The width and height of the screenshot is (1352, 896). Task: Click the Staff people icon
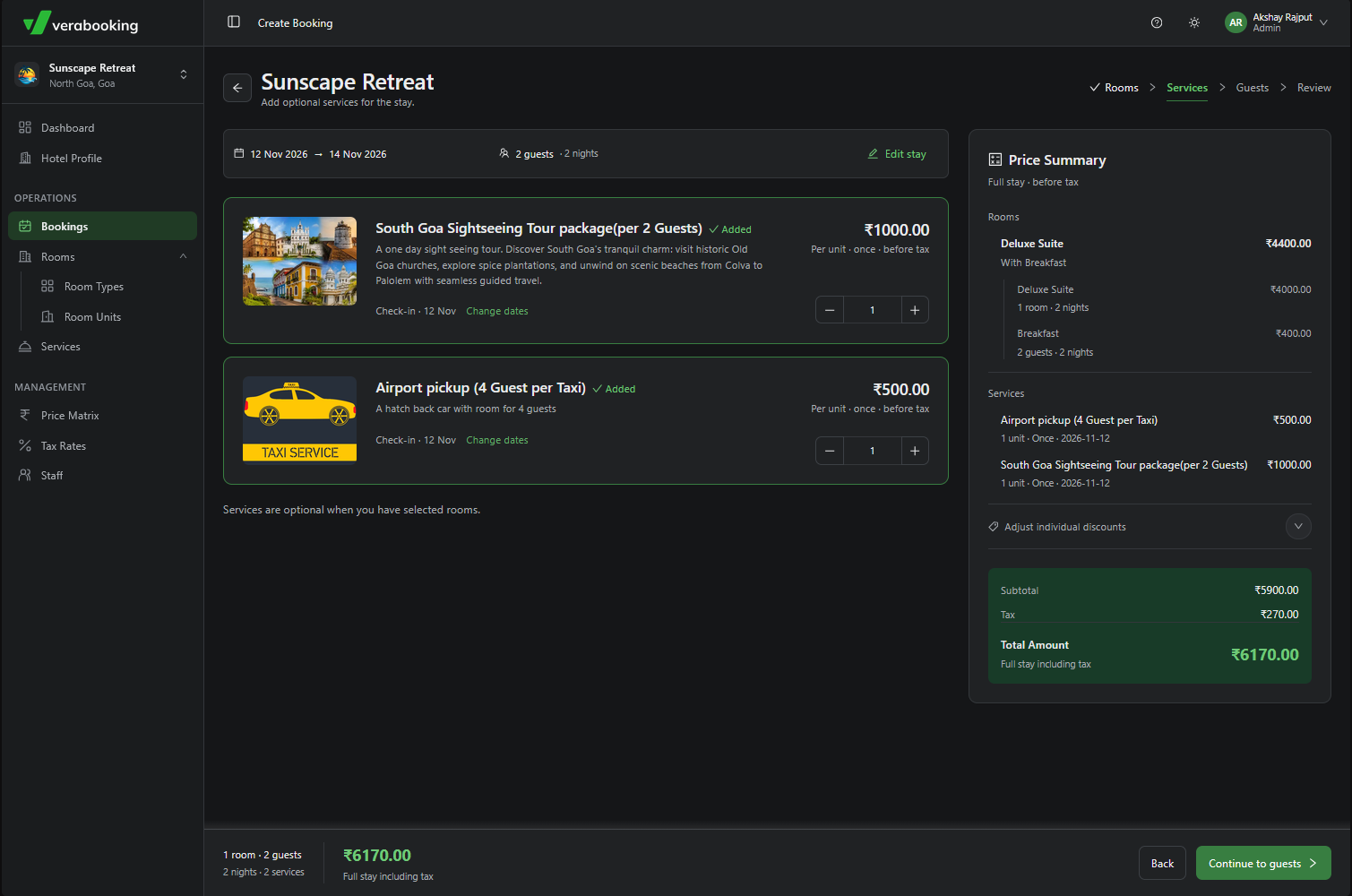[25, 475]
